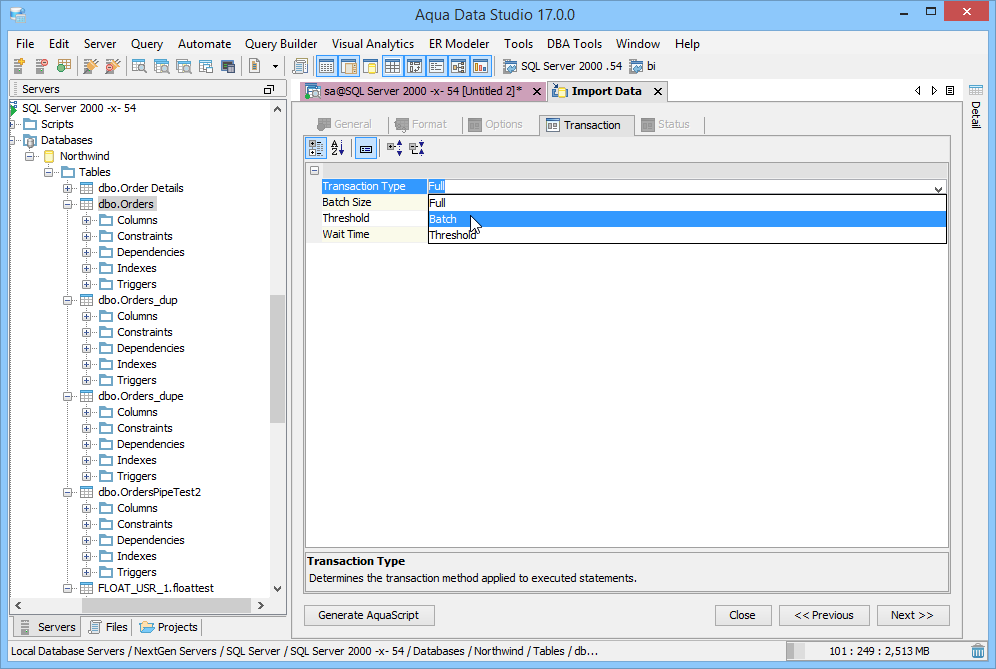Click the Servers panel restore icon

269,90
